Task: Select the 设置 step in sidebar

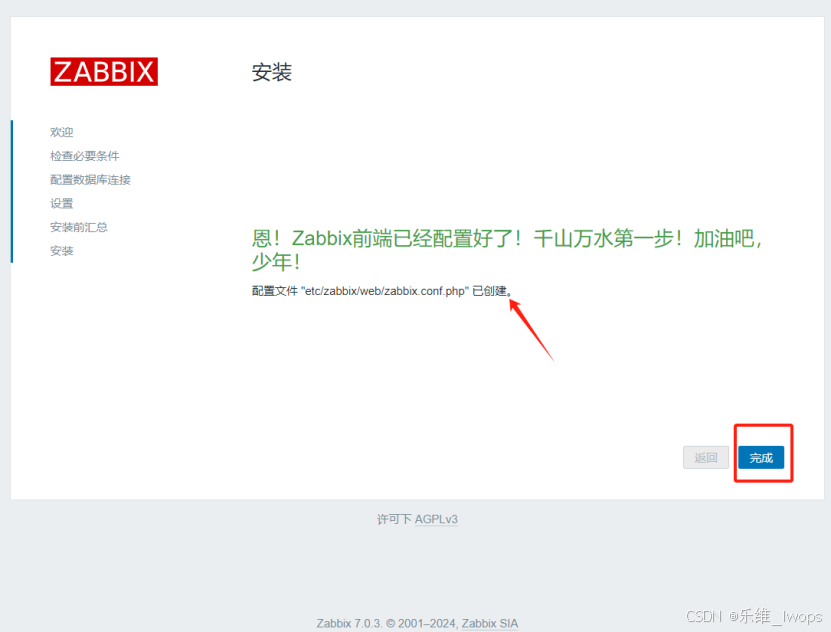Action: tap(61, 203)
